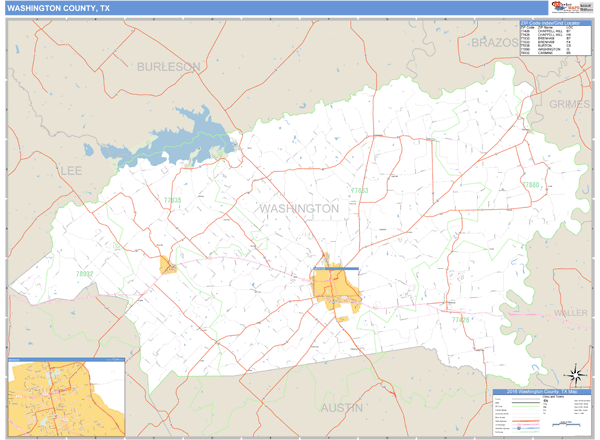Click the large blue lake
This screenshot has width=600, height=440.
tap(180, 142)
